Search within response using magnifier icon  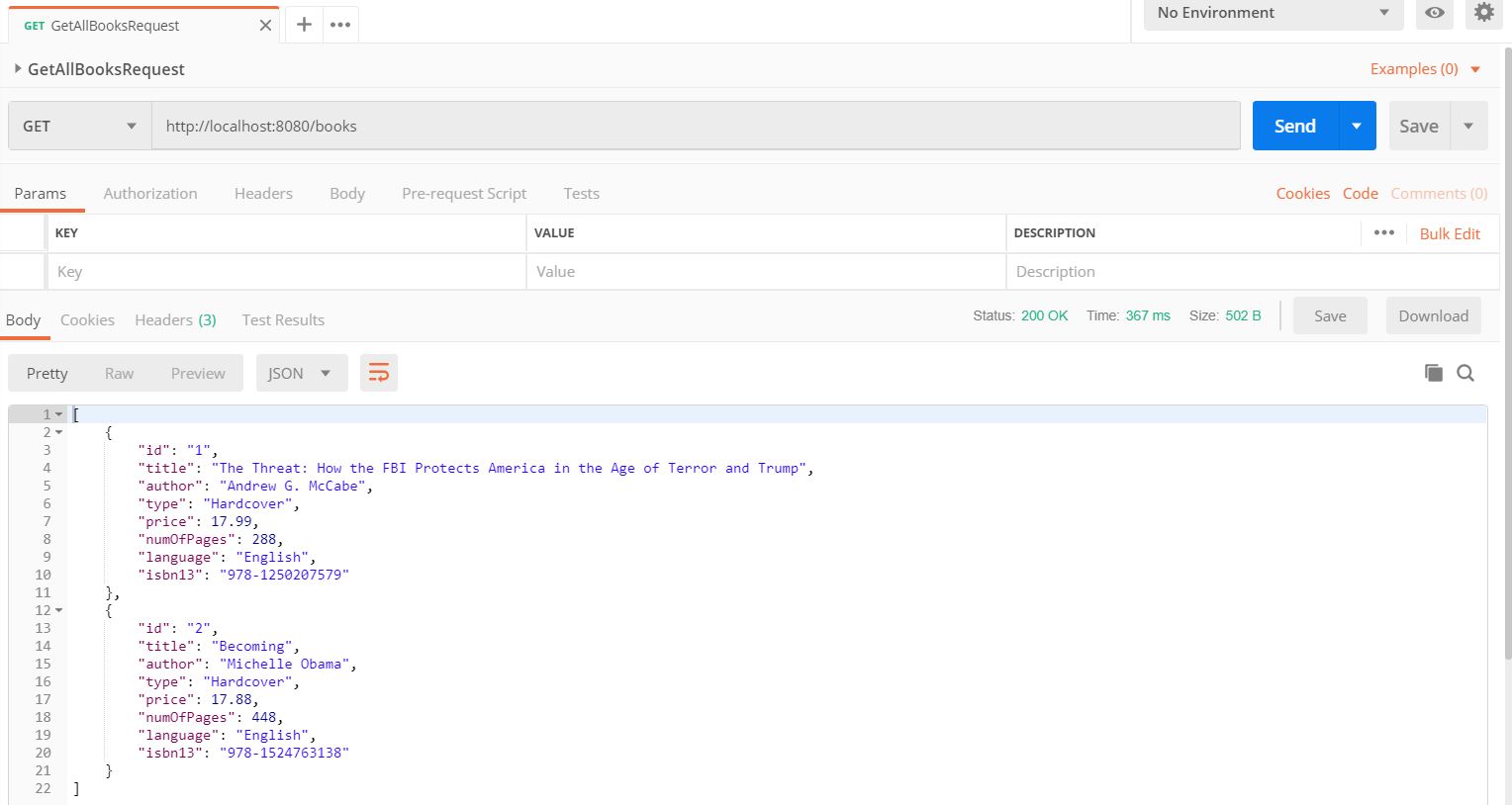point(1465,373)
